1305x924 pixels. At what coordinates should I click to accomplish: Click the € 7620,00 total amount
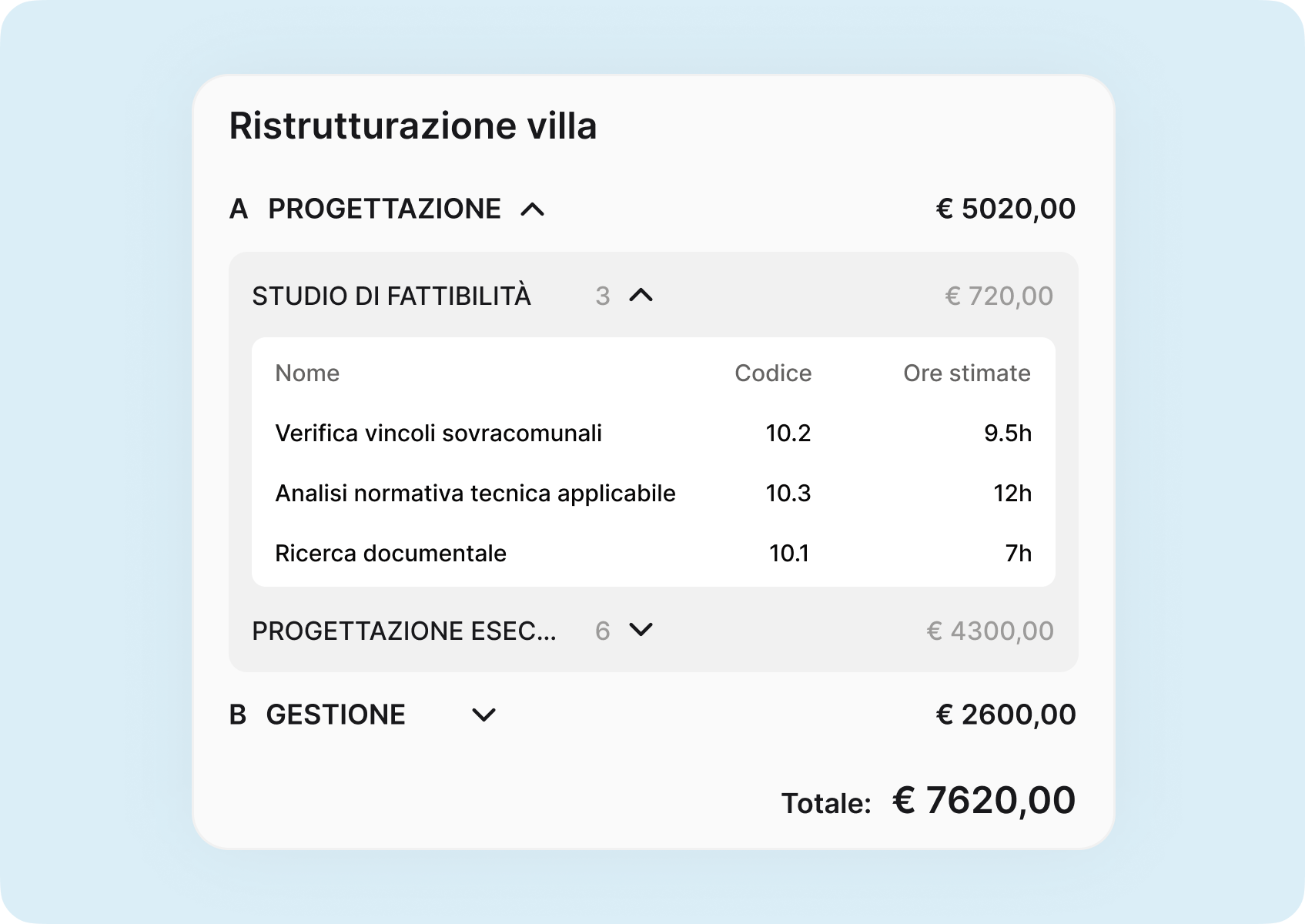click(x=984, y=800)
